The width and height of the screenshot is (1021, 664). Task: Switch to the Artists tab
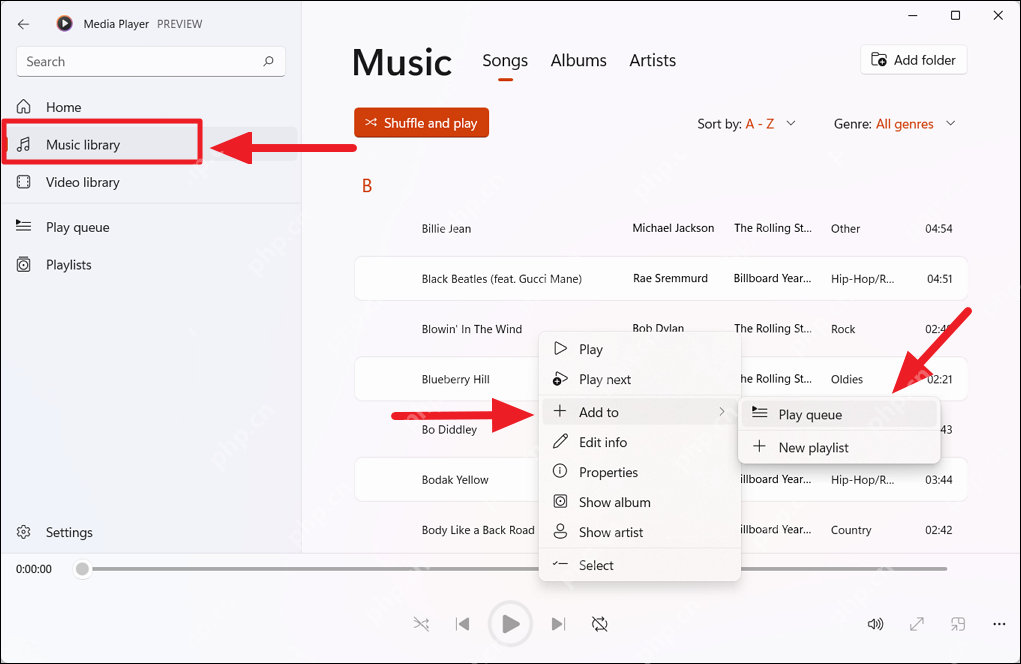(652, 61)
